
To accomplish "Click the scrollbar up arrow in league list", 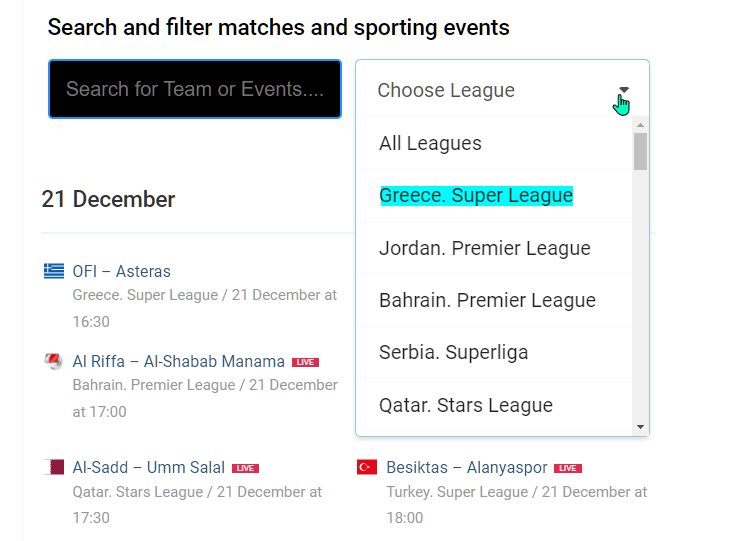I will click(x=640, y=125).
